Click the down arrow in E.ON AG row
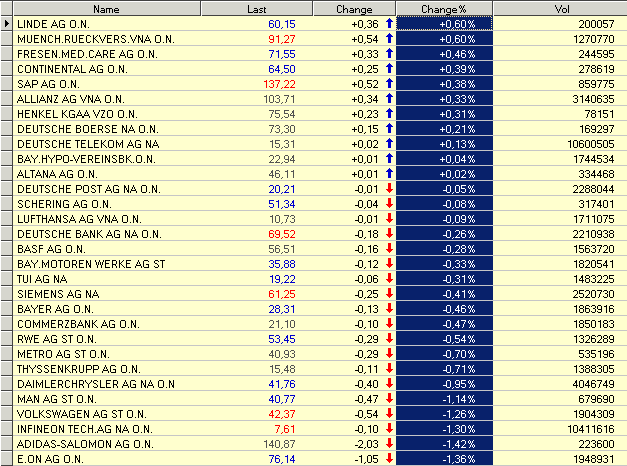Screen dimensions: 627x466 point(389,459)
